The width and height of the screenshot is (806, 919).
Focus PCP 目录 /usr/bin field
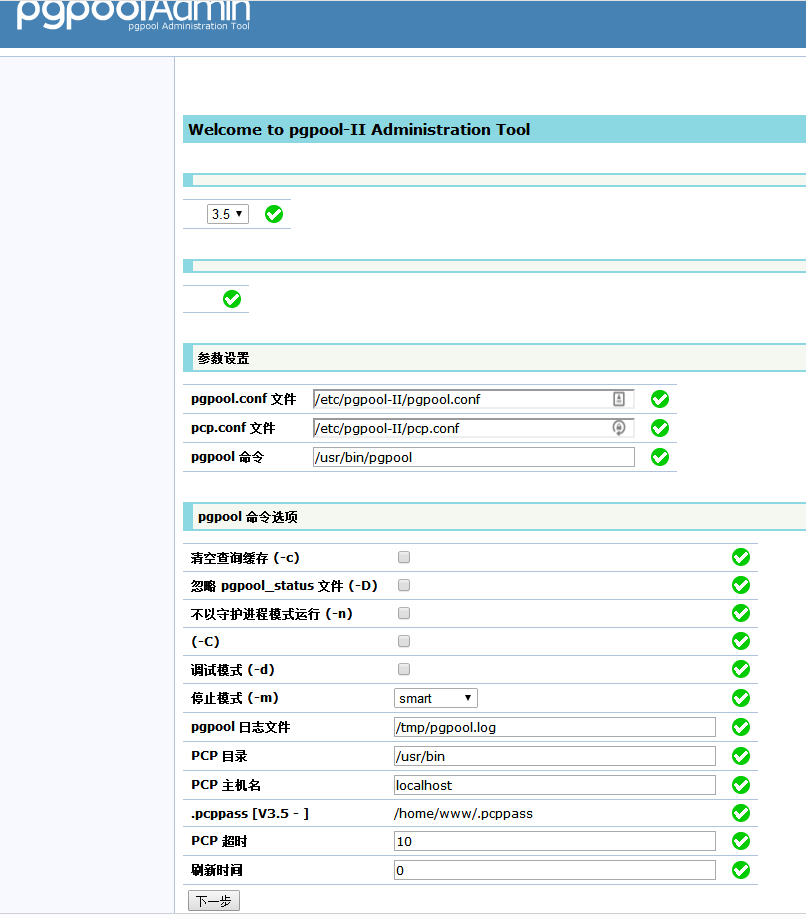[x=555, y=756]
